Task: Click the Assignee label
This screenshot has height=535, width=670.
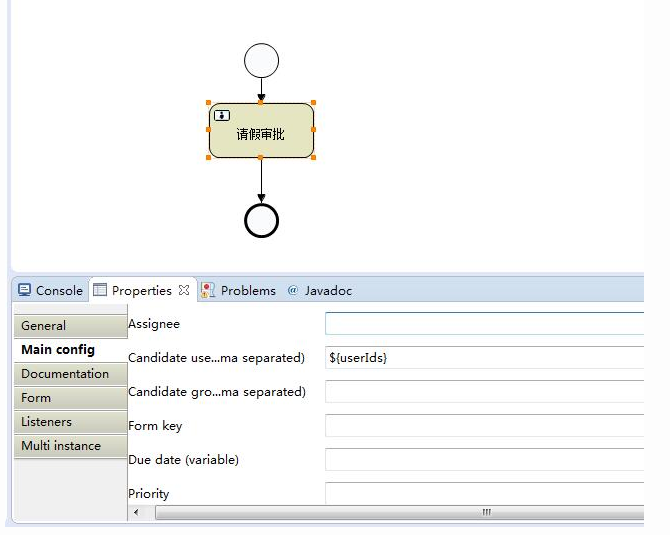Action: 154,324
